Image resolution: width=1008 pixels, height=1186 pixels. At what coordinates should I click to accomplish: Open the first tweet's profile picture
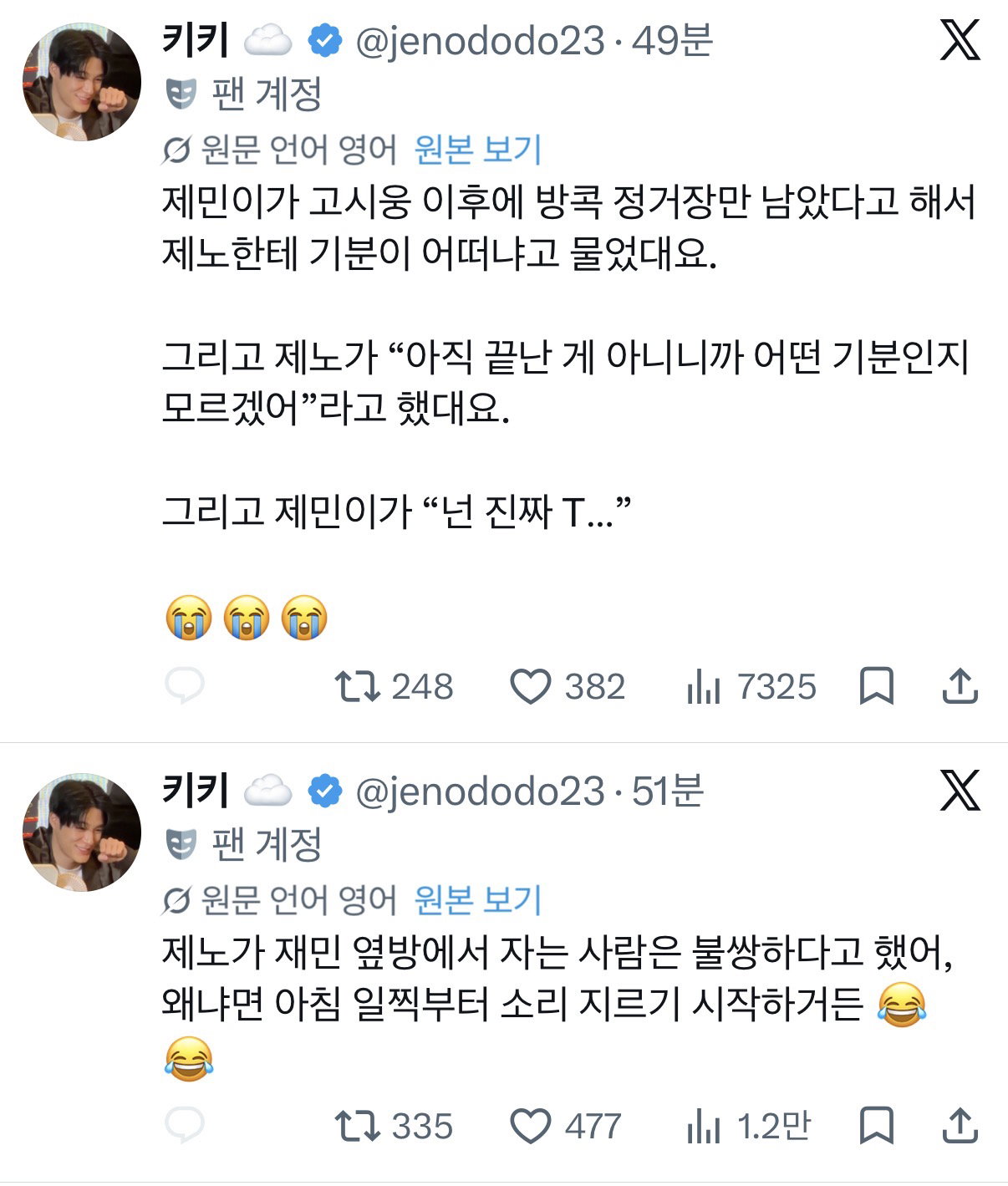(x=81, y=81)
